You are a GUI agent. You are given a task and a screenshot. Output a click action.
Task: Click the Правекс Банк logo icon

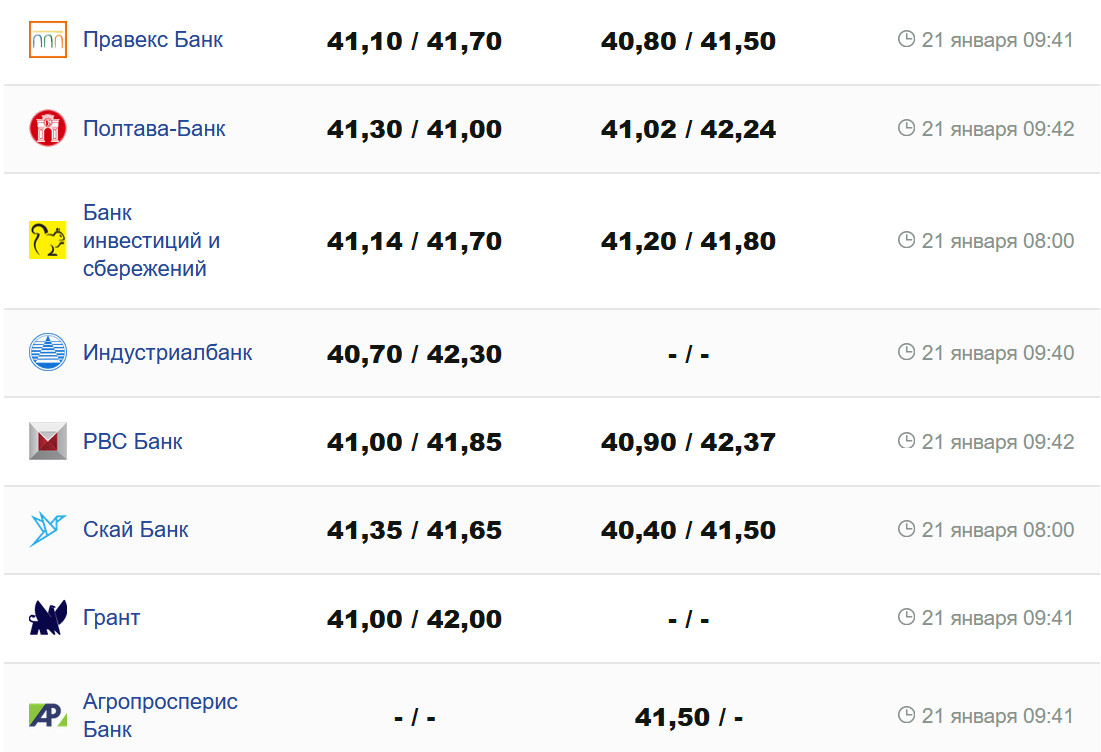(48, 40)
